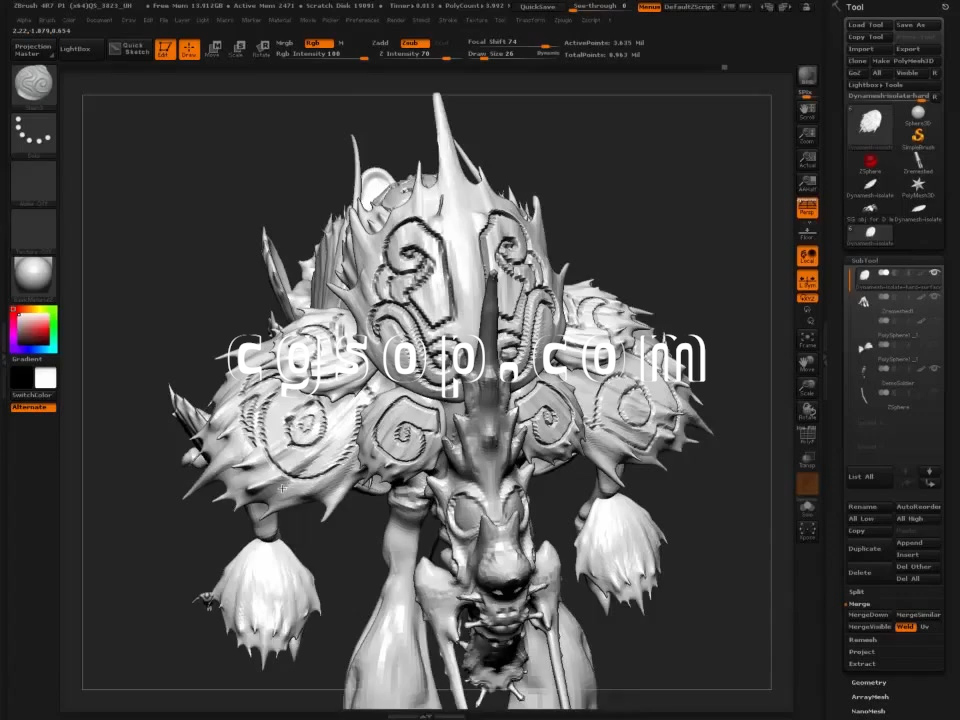Click the AAHalf icon
The image size is (960, 720).
(807, 183)
